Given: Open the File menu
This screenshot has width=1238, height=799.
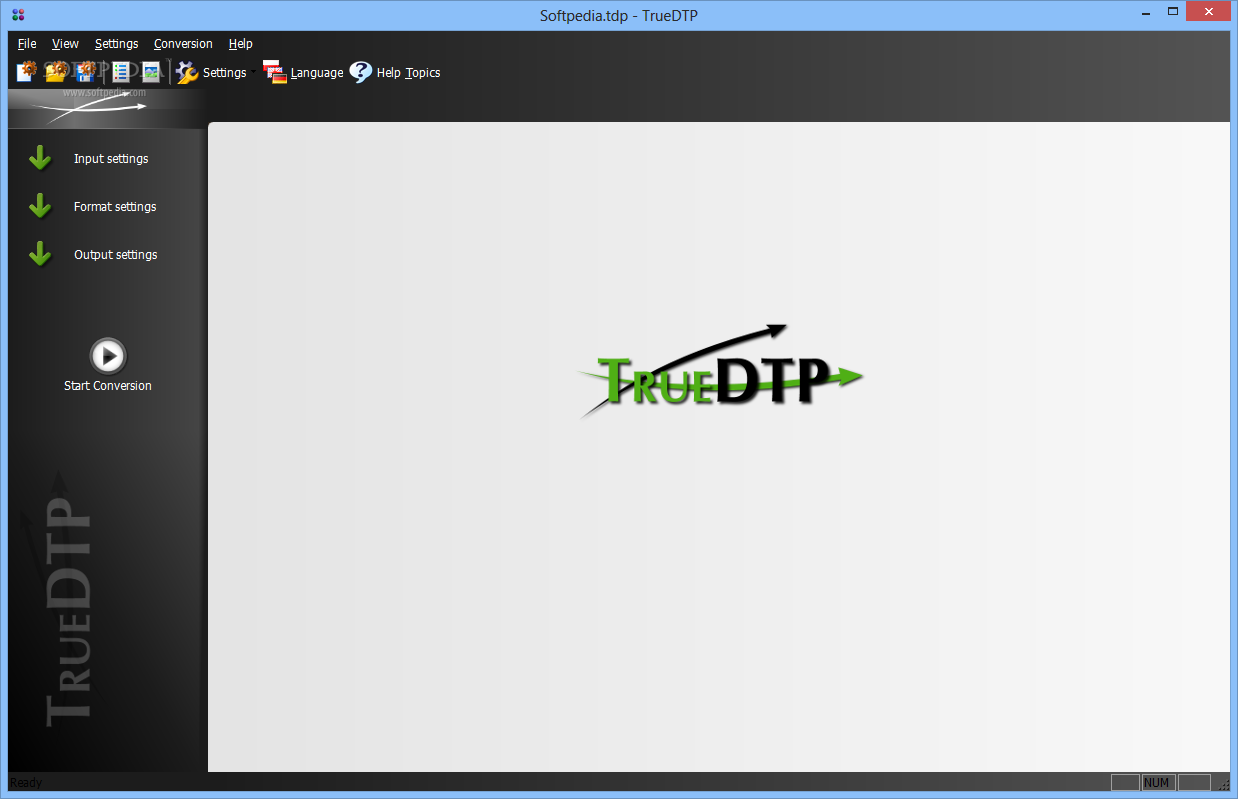Looking at the screenshot, I should coord(27,44).
